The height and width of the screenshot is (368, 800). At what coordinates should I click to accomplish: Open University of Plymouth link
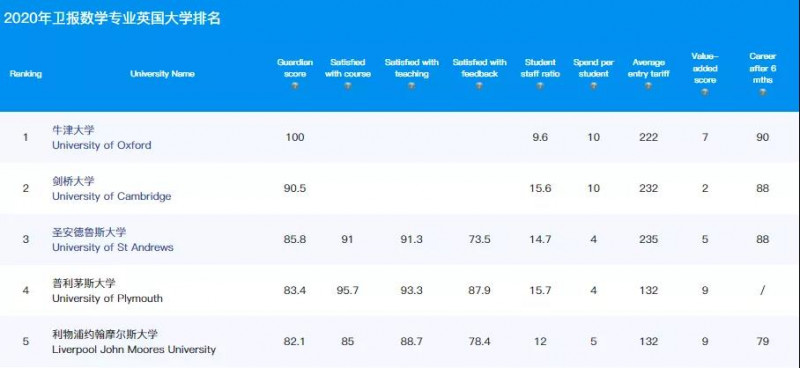[107, 298]
